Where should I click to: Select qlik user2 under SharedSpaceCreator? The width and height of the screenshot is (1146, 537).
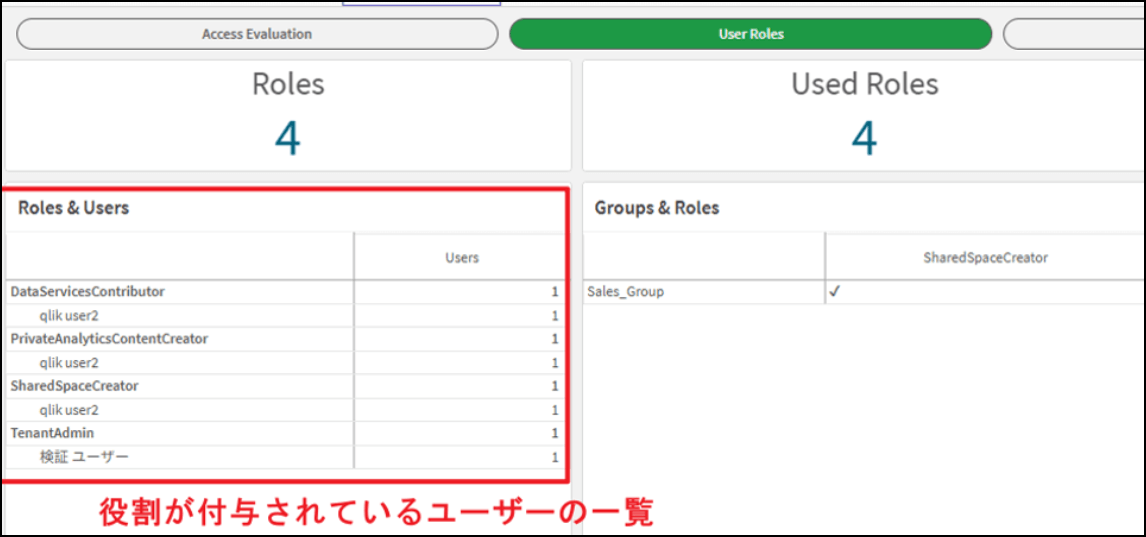pyautogui.click(x=69, y=410)
